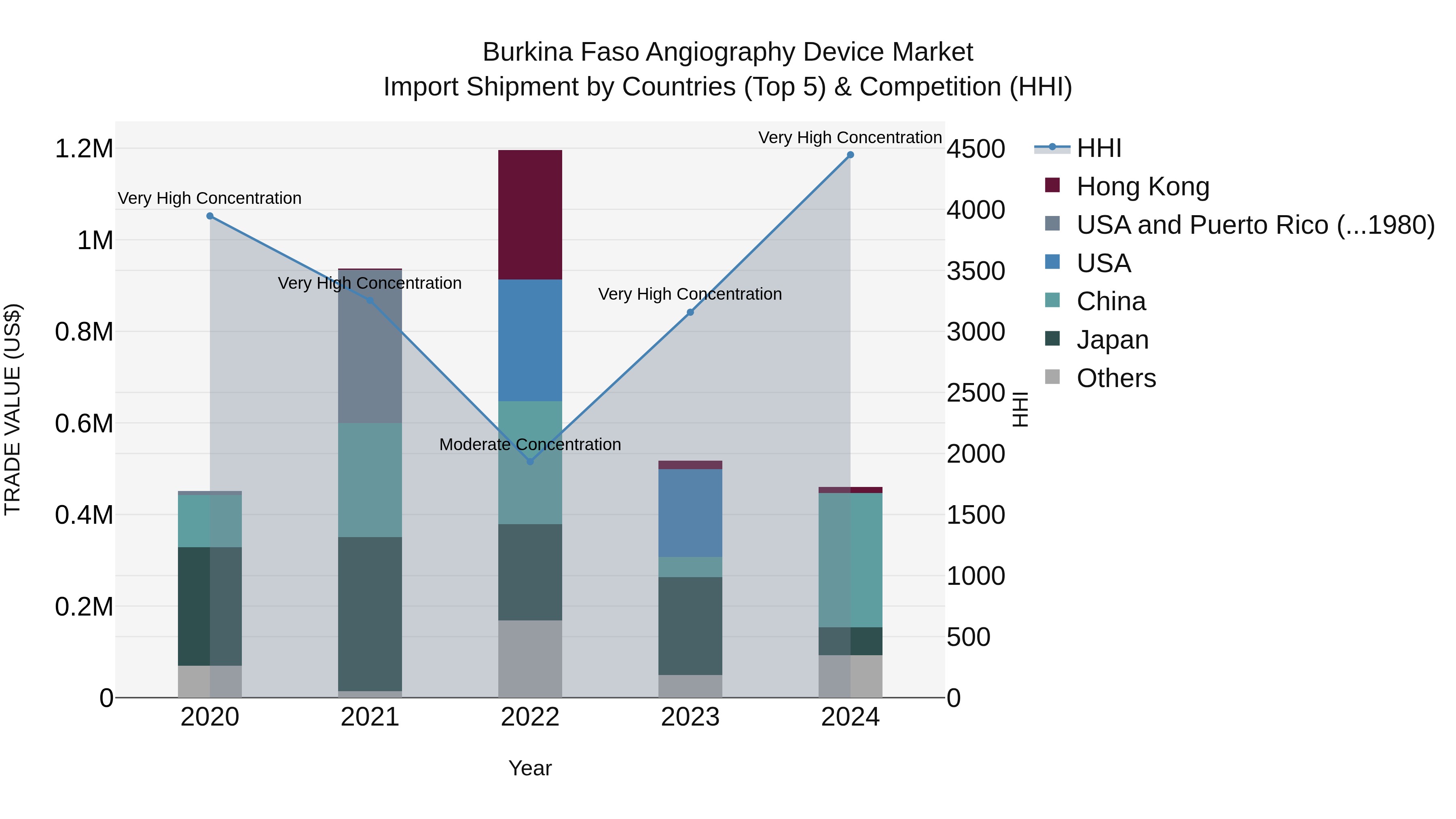Toggle the Japan legend entry
Image resolution: width=1456 pixels, height=819 pixels.
[1097, 339]
